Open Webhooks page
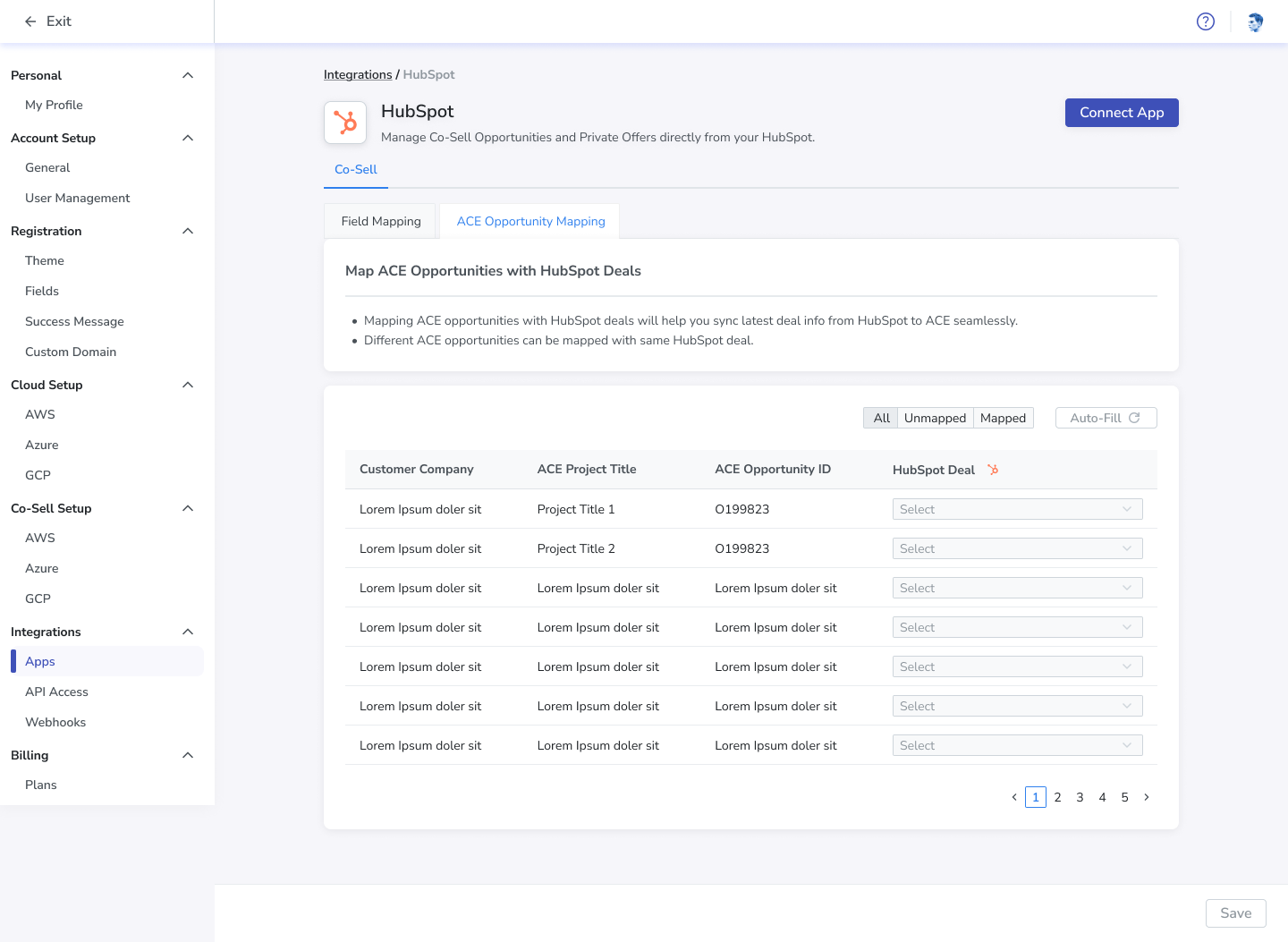Image resolution: width=1288 pixels, height=942 pixels. click(x=55, y=722)
